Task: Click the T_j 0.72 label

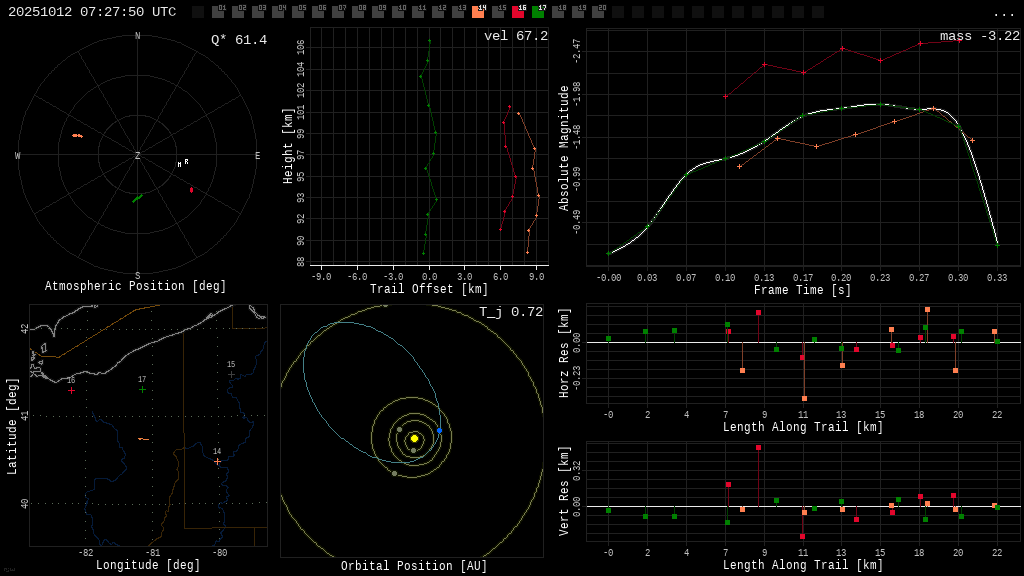Action: (x=511, y=312)
